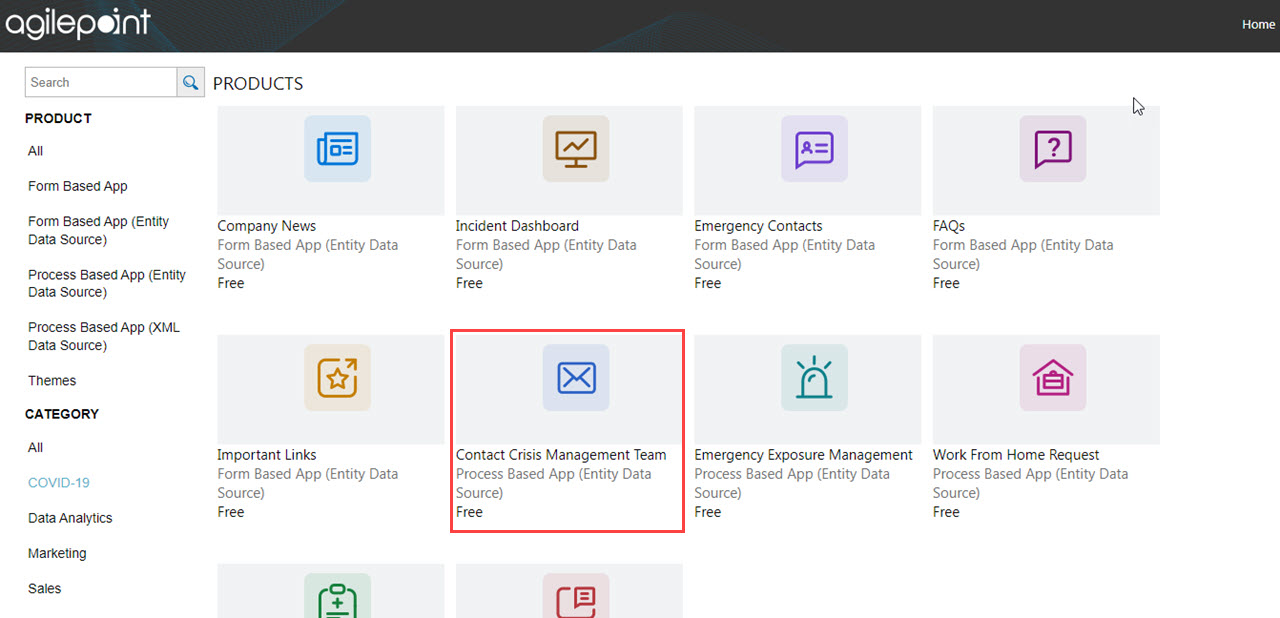1280x618 pixels.
Task: Focus the Search text field
Action: pos(101,82)
